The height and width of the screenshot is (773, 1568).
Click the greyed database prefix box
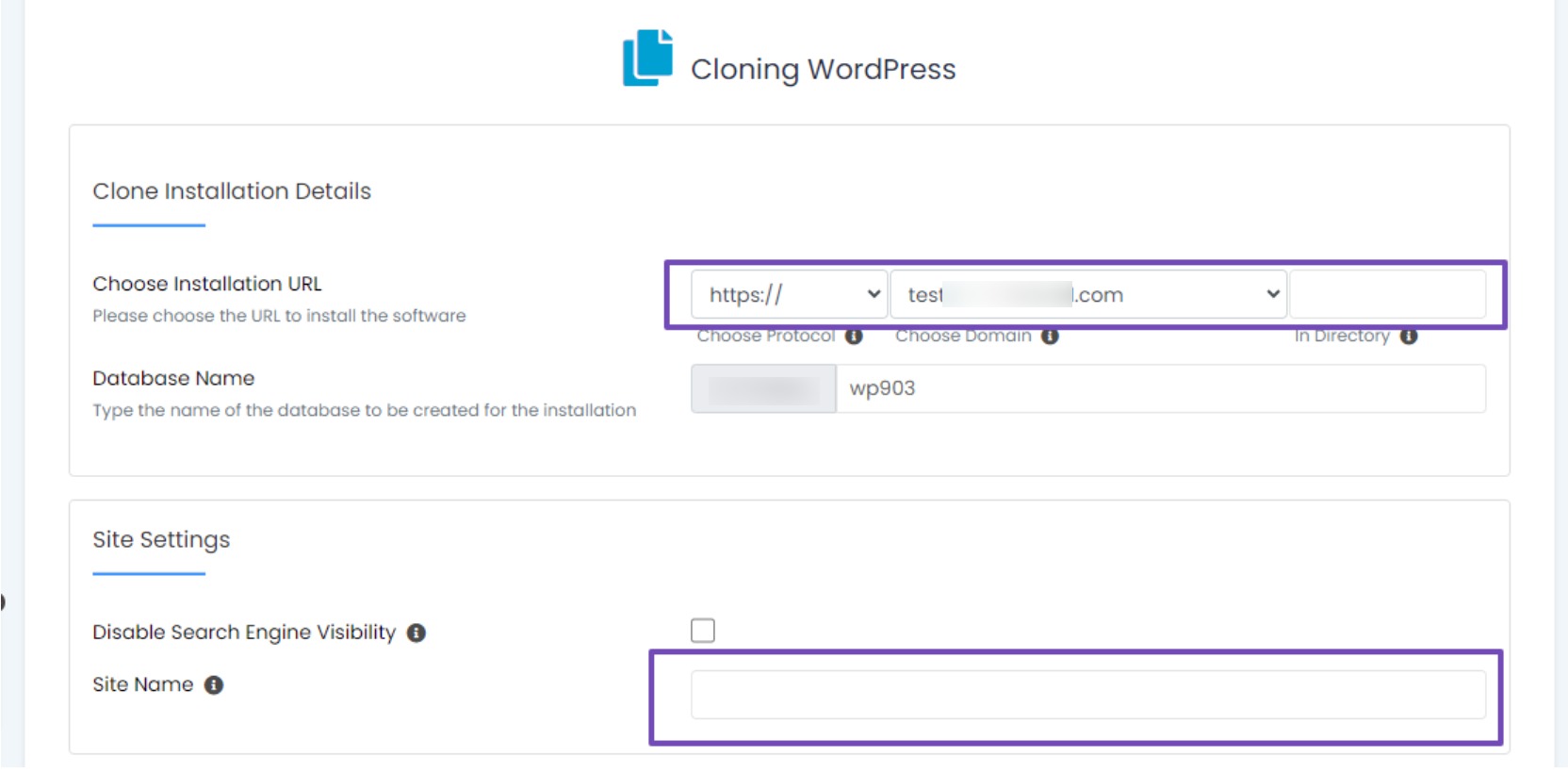click(x=763, y=388)
